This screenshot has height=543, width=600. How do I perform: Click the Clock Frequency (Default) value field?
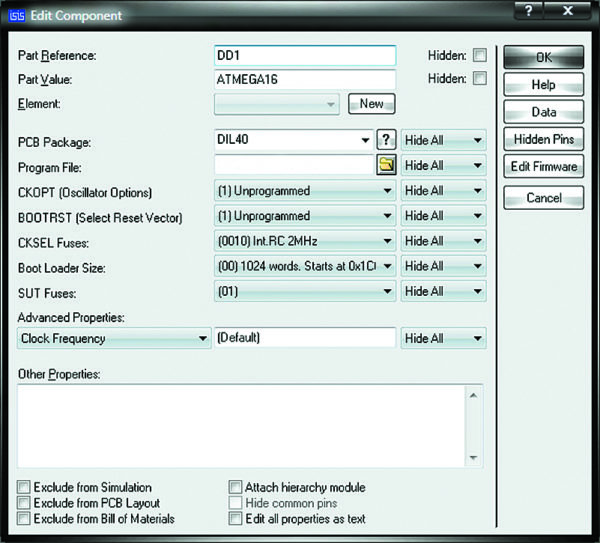click(x=305, y=338)
